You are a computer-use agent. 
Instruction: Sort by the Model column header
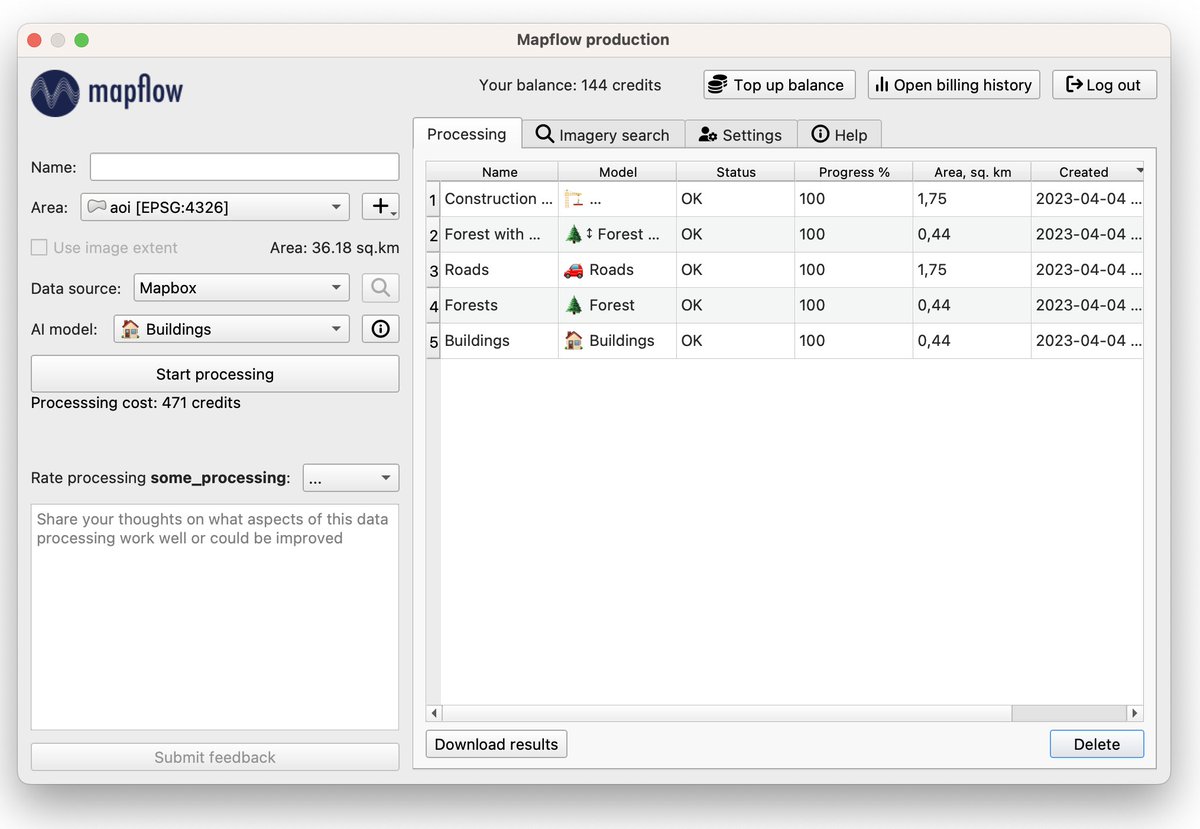tap(618, 172)
